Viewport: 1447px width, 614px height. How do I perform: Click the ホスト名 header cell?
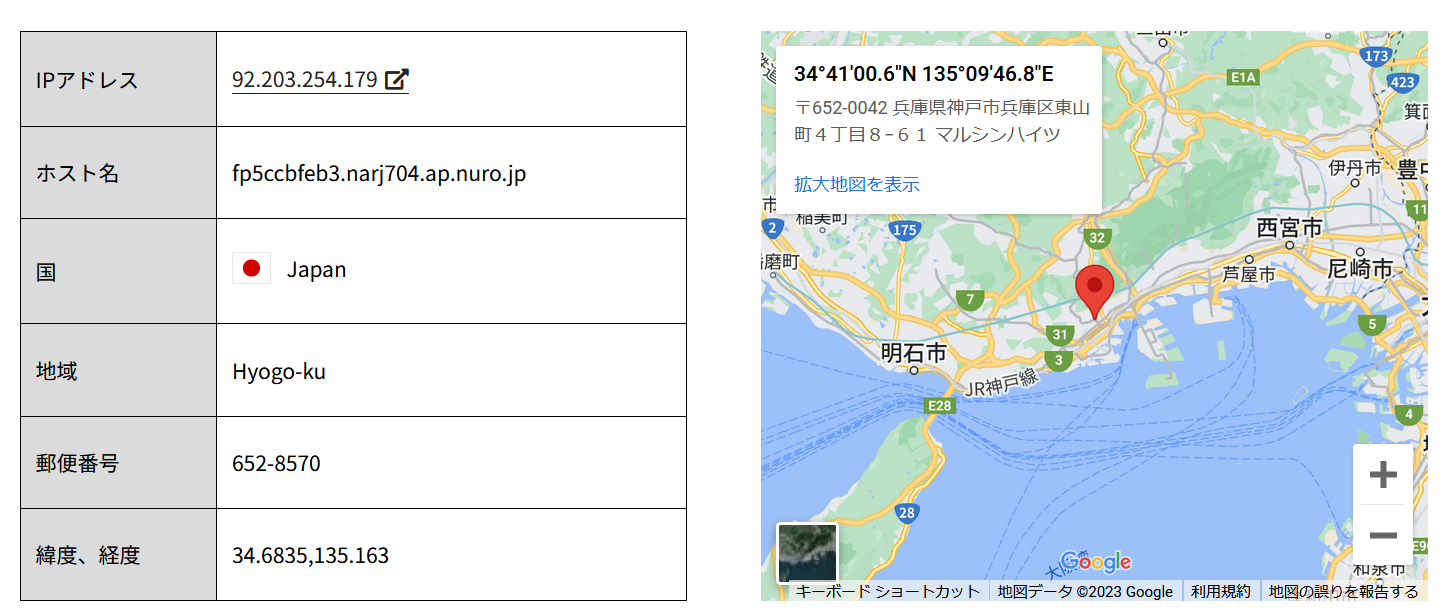[x=118, y=173]
